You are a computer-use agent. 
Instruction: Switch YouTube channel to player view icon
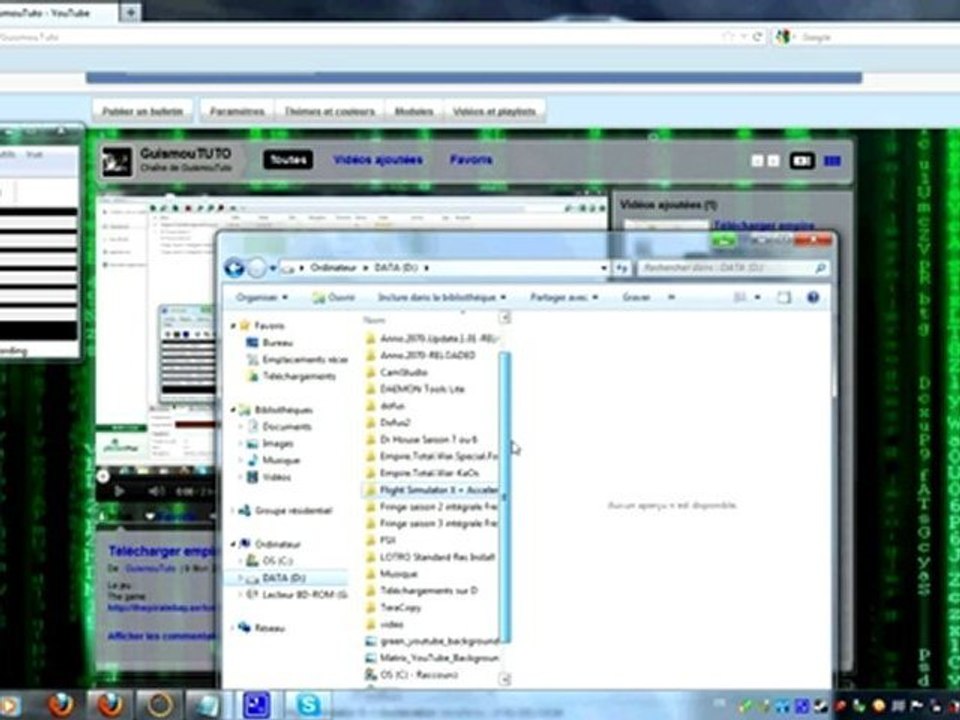point(802,161)
